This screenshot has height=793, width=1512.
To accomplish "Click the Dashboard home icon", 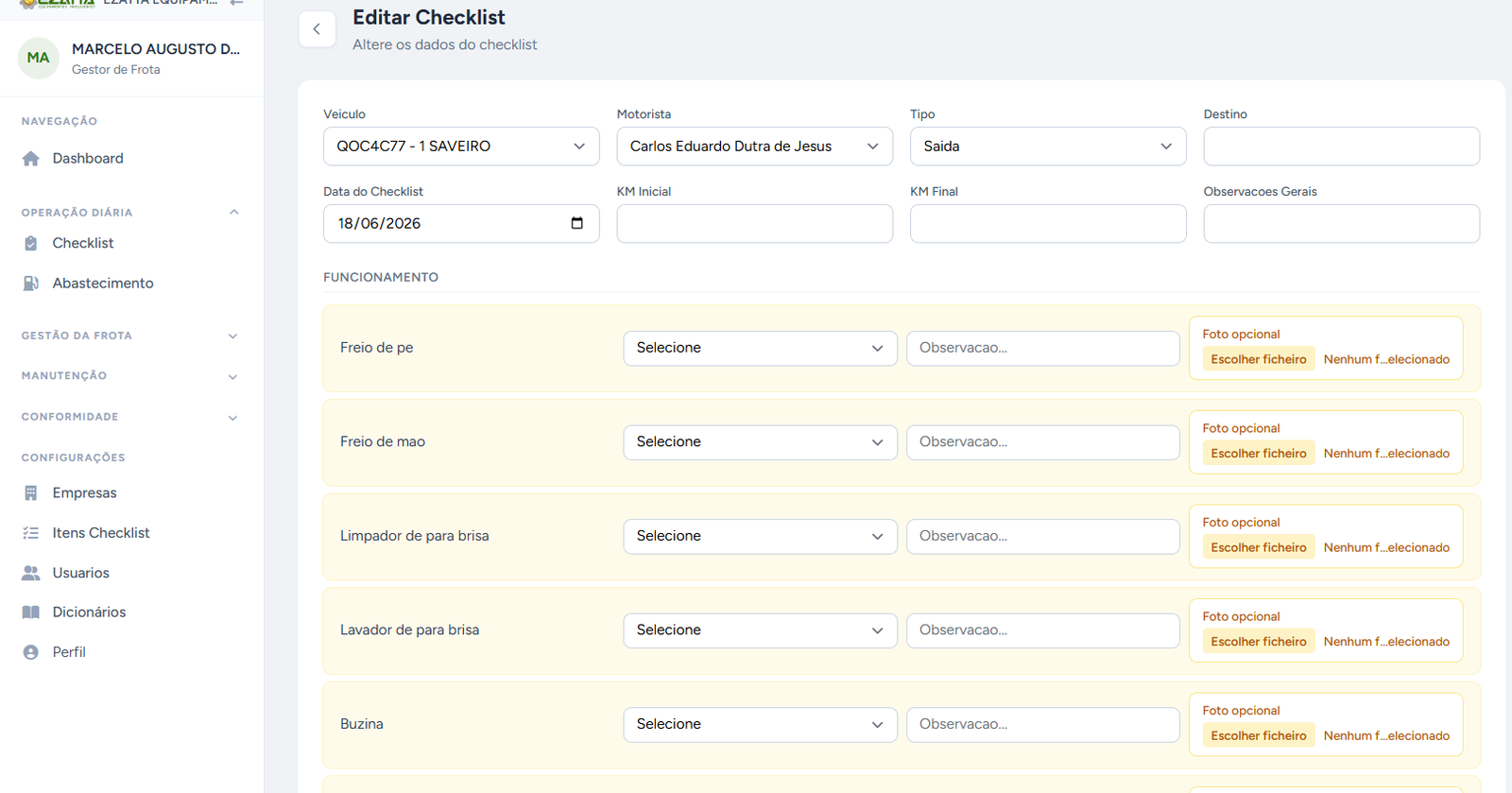I will click(31, 159).
